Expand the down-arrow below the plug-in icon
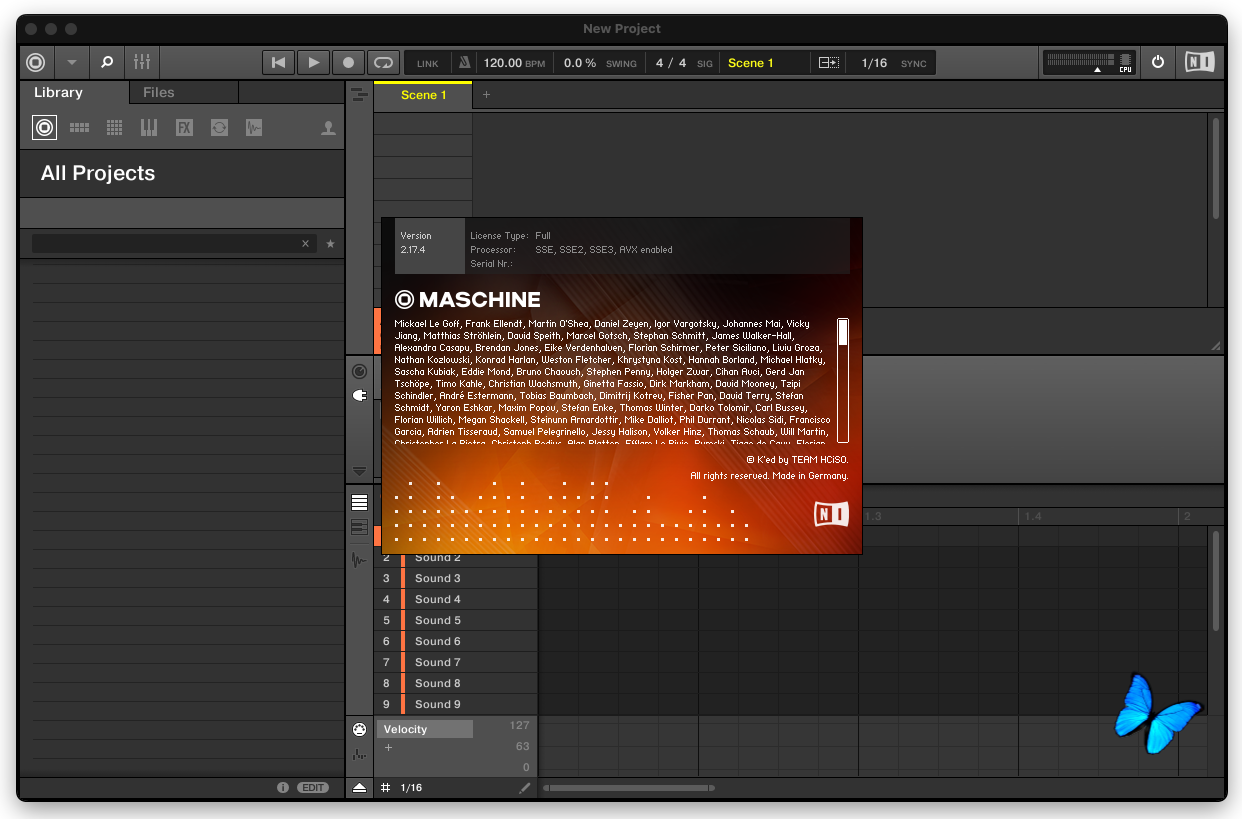1242x819 pixels. click(x=359, y=471)
